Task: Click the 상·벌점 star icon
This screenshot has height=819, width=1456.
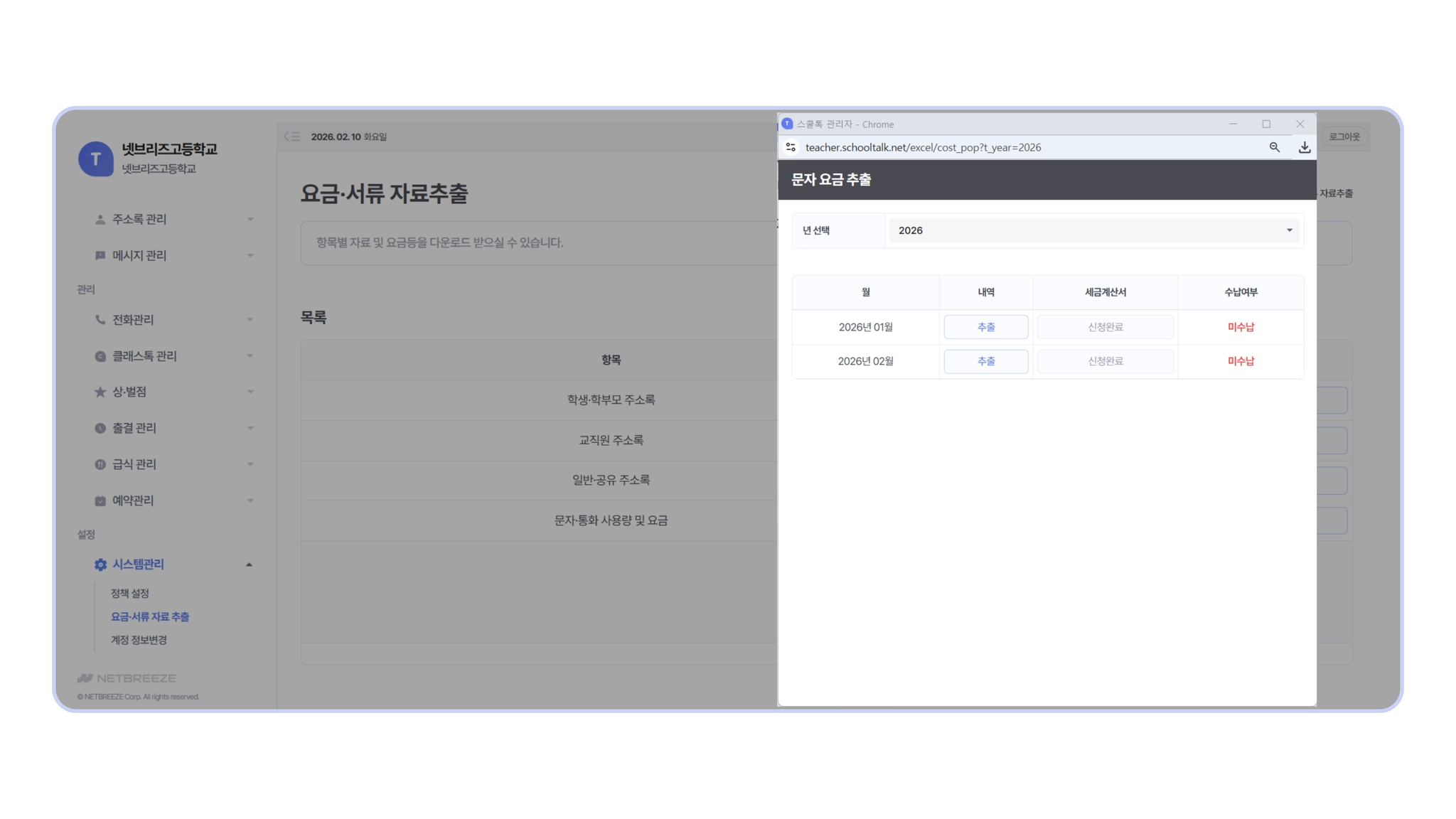Action: pos(100,392)
